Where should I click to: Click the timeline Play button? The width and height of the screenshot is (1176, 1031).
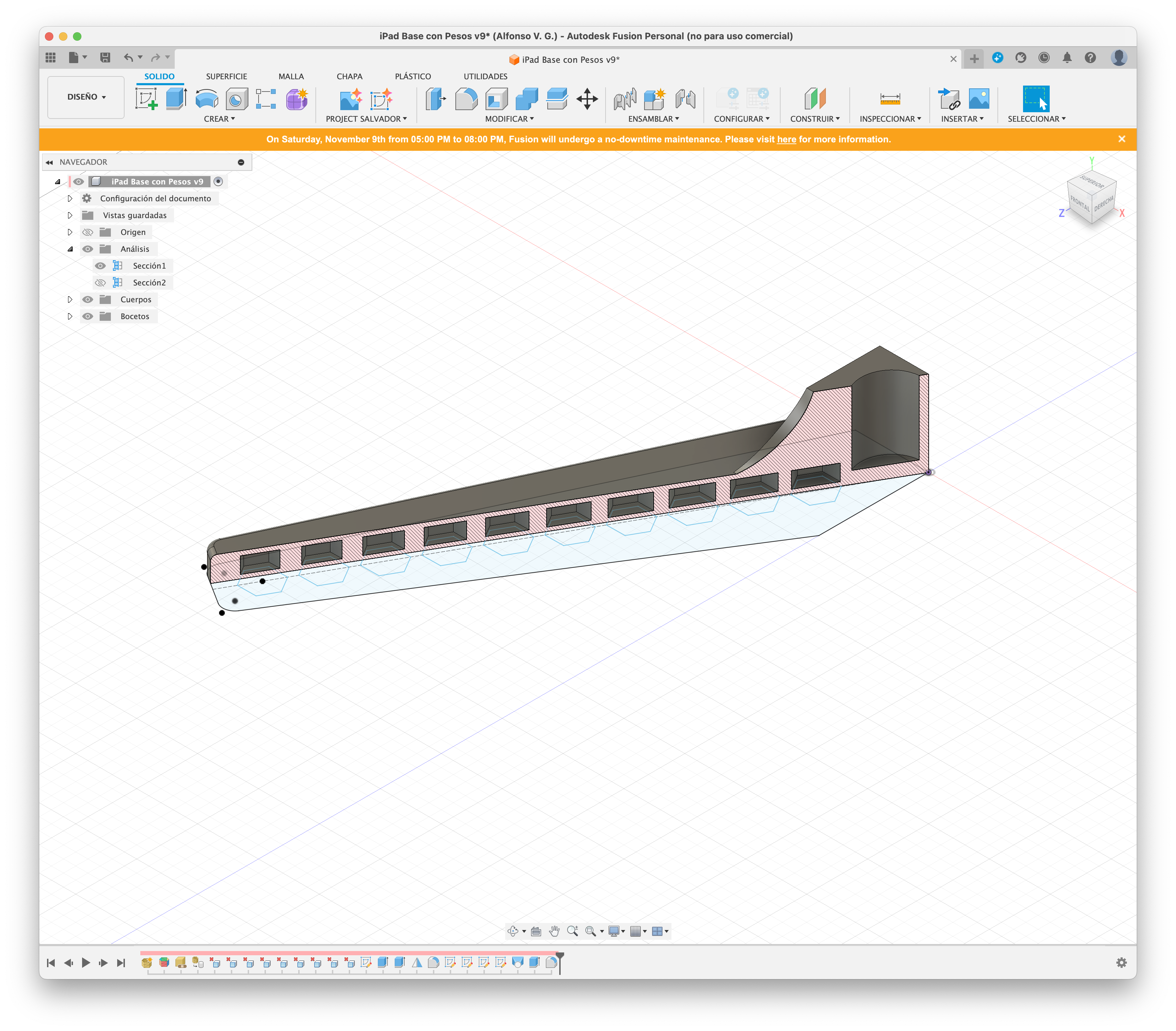[x=86, y=963]
